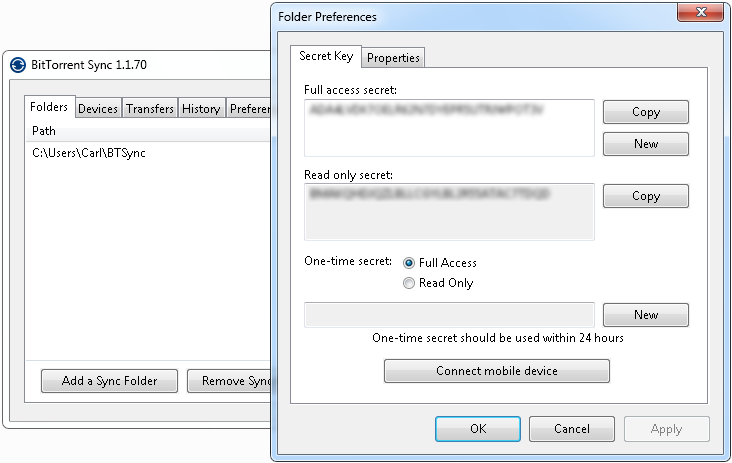Close the Folder Preferences dialog
This screenshot has width=732, height=463.
700,12
